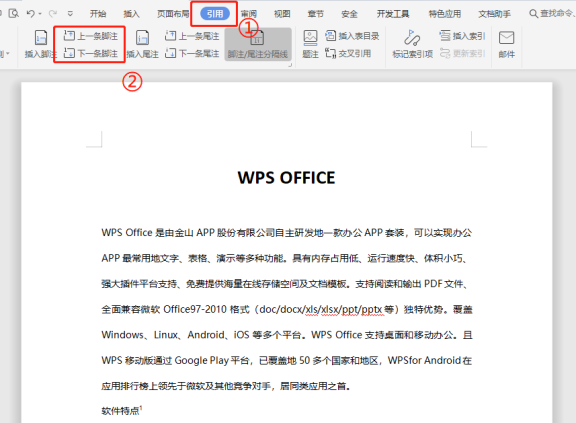Toggle footnote/endnote separator line
Viewport: 576px width, 423px height.
coord(258,44)
